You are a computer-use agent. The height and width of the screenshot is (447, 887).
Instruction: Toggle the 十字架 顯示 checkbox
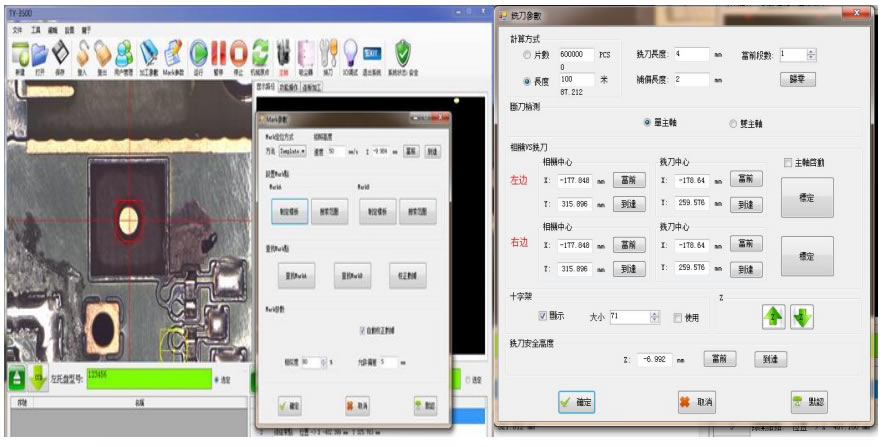(543, 317)
